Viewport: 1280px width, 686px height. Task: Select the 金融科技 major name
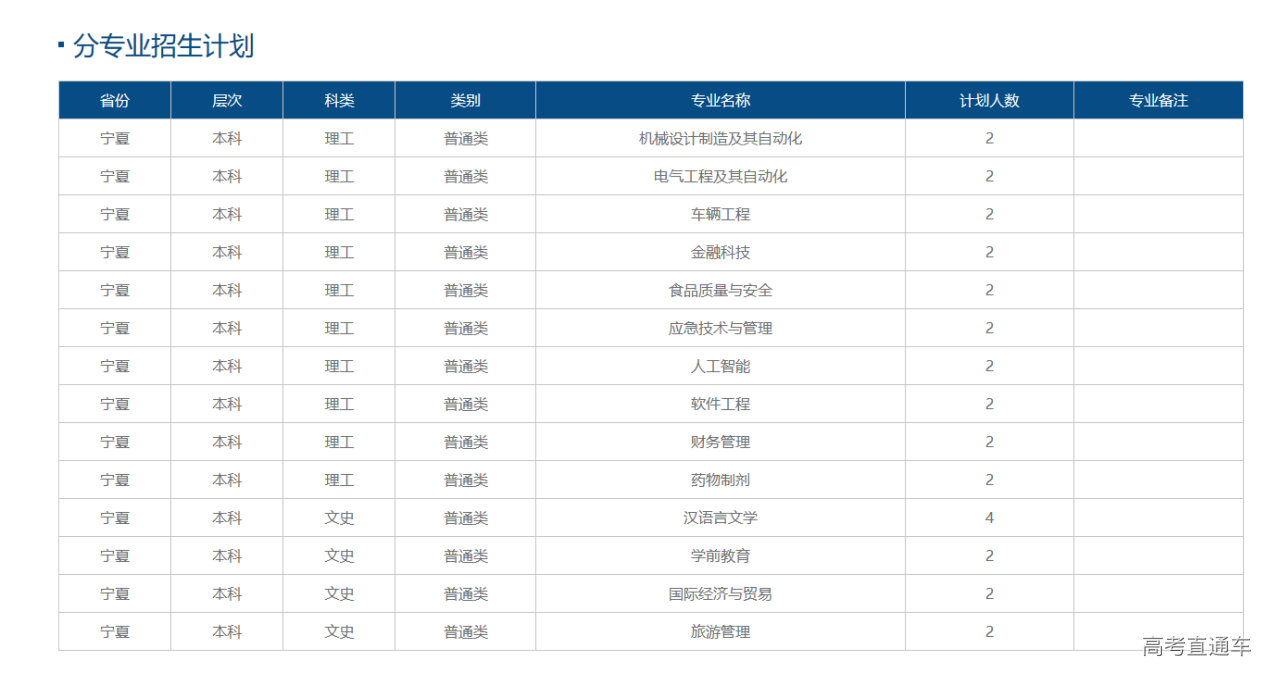click(x=720, y=252)
